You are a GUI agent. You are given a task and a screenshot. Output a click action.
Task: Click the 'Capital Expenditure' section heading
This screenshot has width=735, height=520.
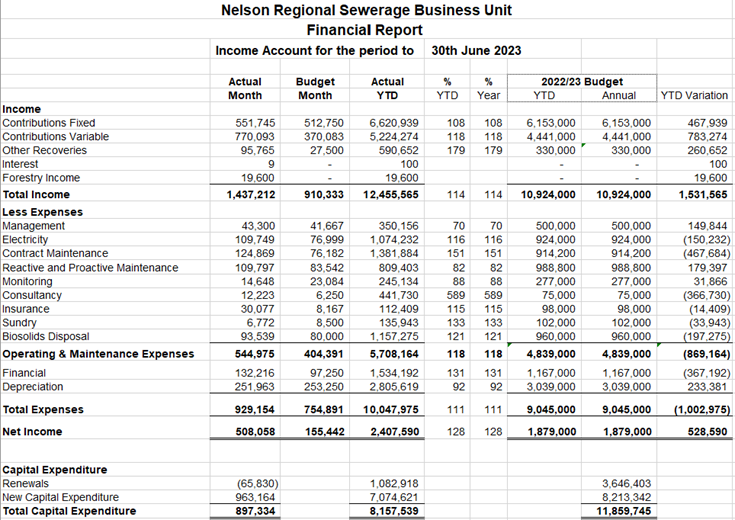[54, 470]
